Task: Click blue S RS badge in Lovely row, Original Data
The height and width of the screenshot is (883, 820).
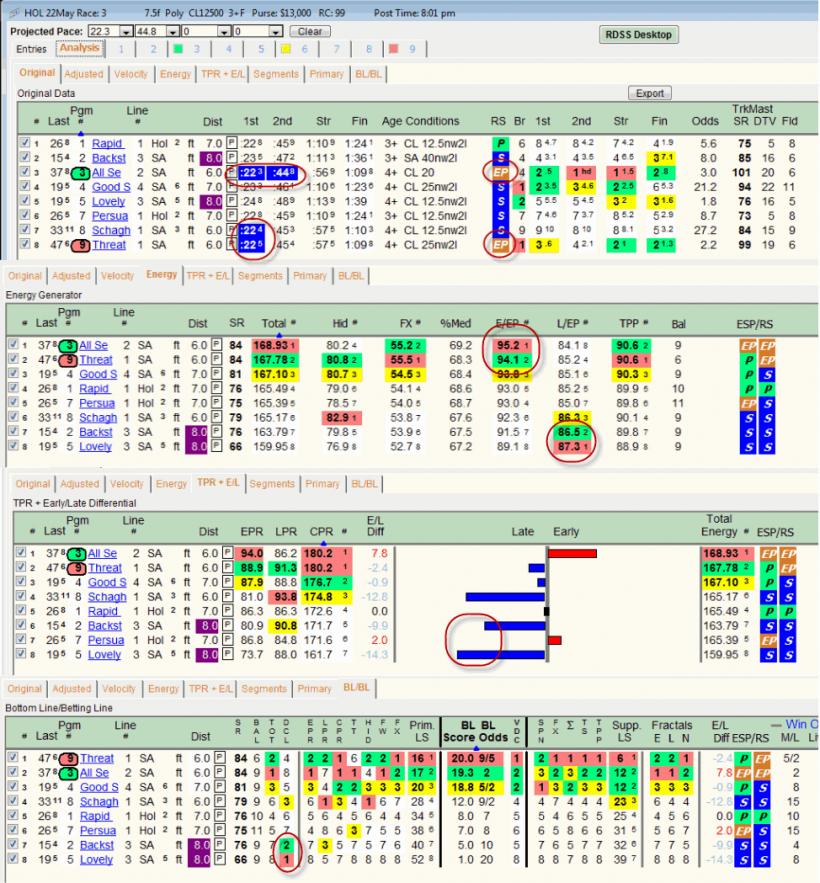Action: pyautogui.click(x=500, y=201)
